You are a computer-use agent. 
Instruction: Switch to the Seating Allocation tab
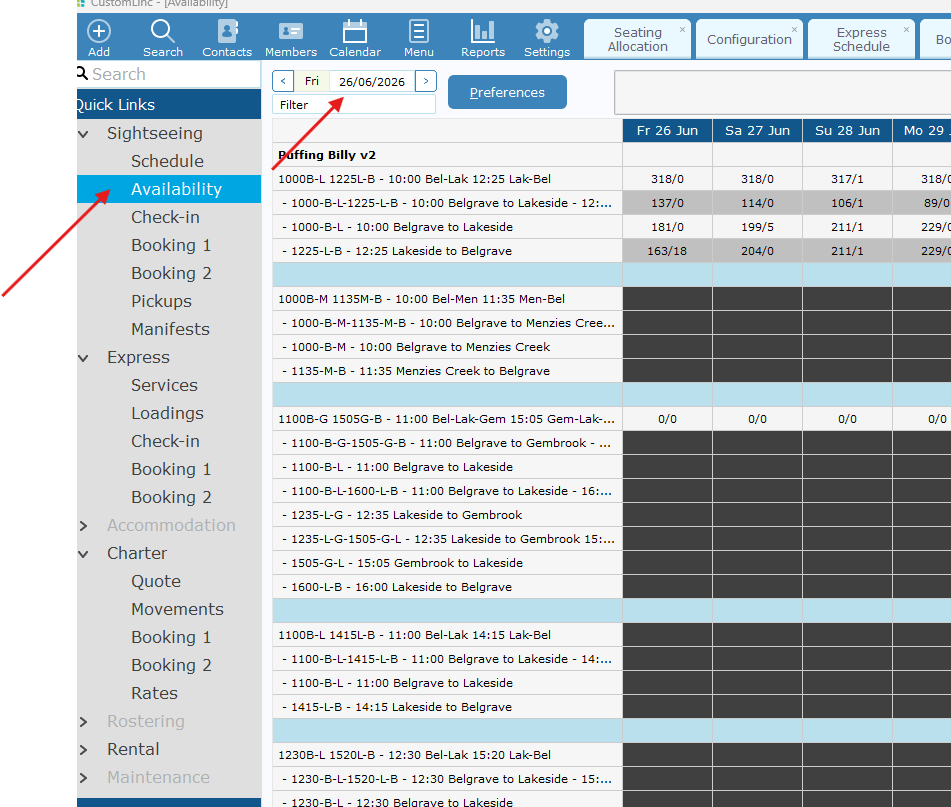click(x=637, y=39)
